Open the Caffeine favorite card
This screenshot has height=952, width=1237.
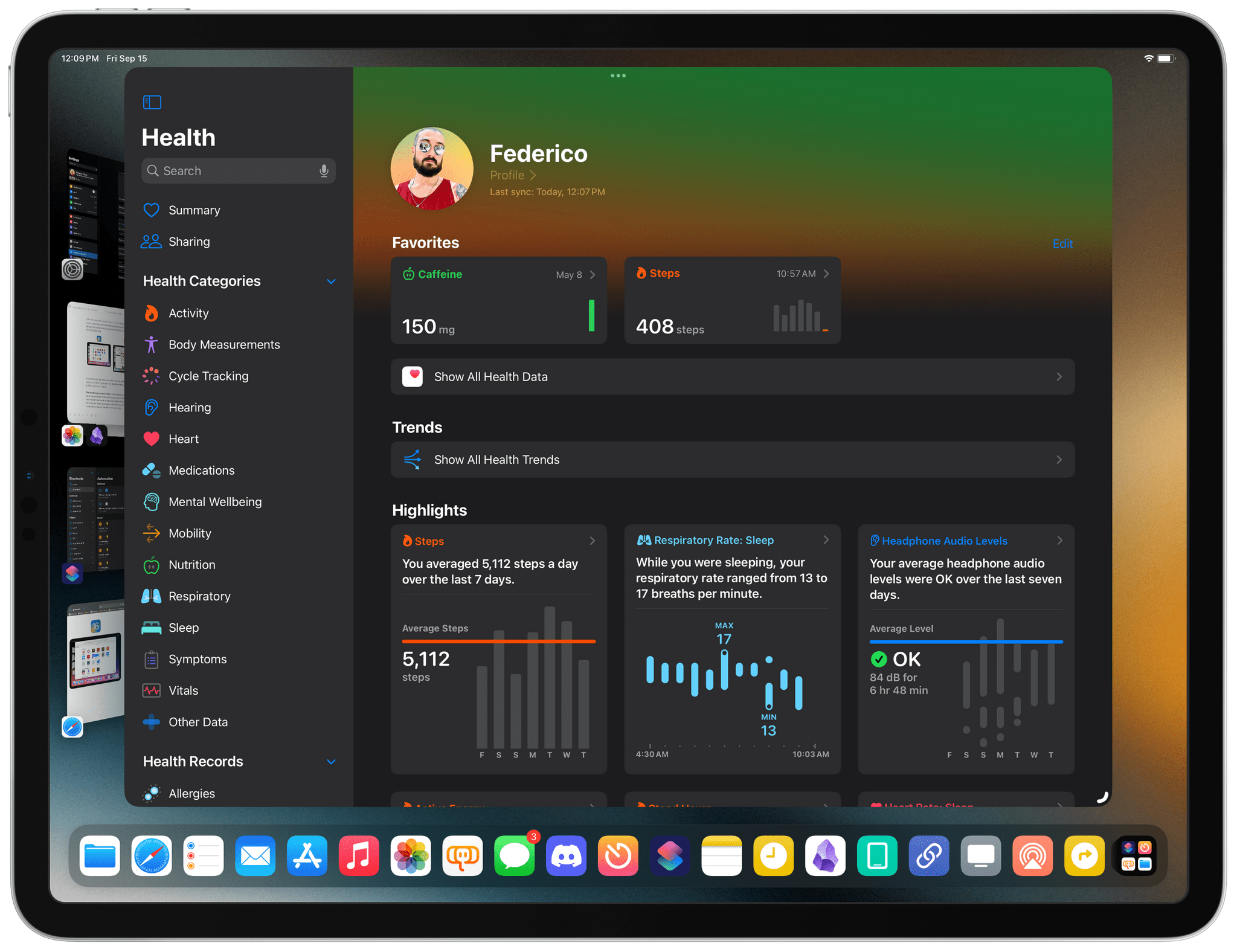499,300
